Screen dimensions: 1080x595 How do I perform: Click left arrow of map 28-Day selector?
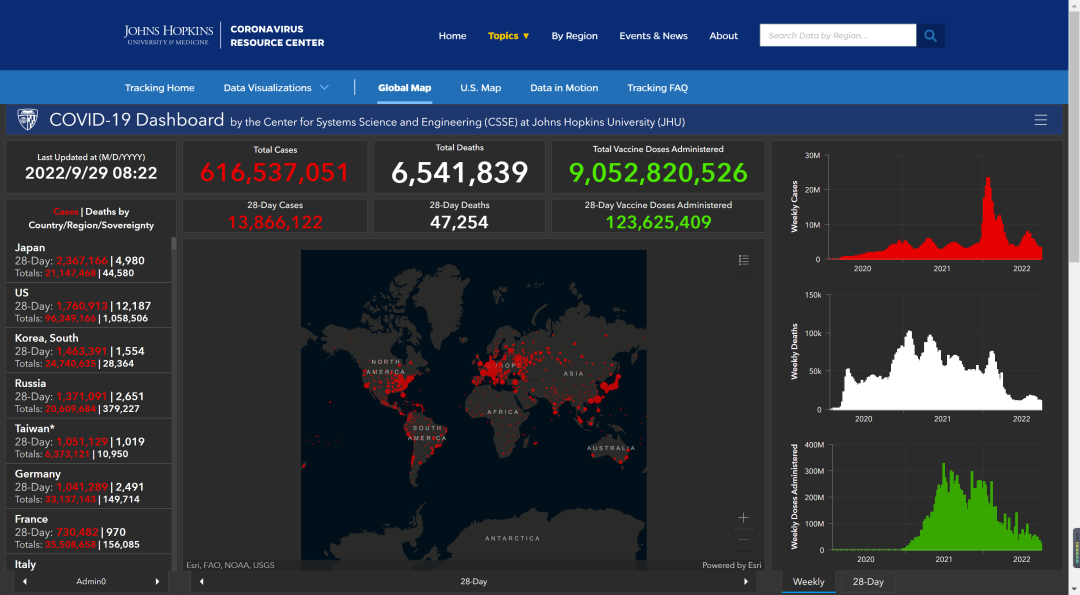202,581
